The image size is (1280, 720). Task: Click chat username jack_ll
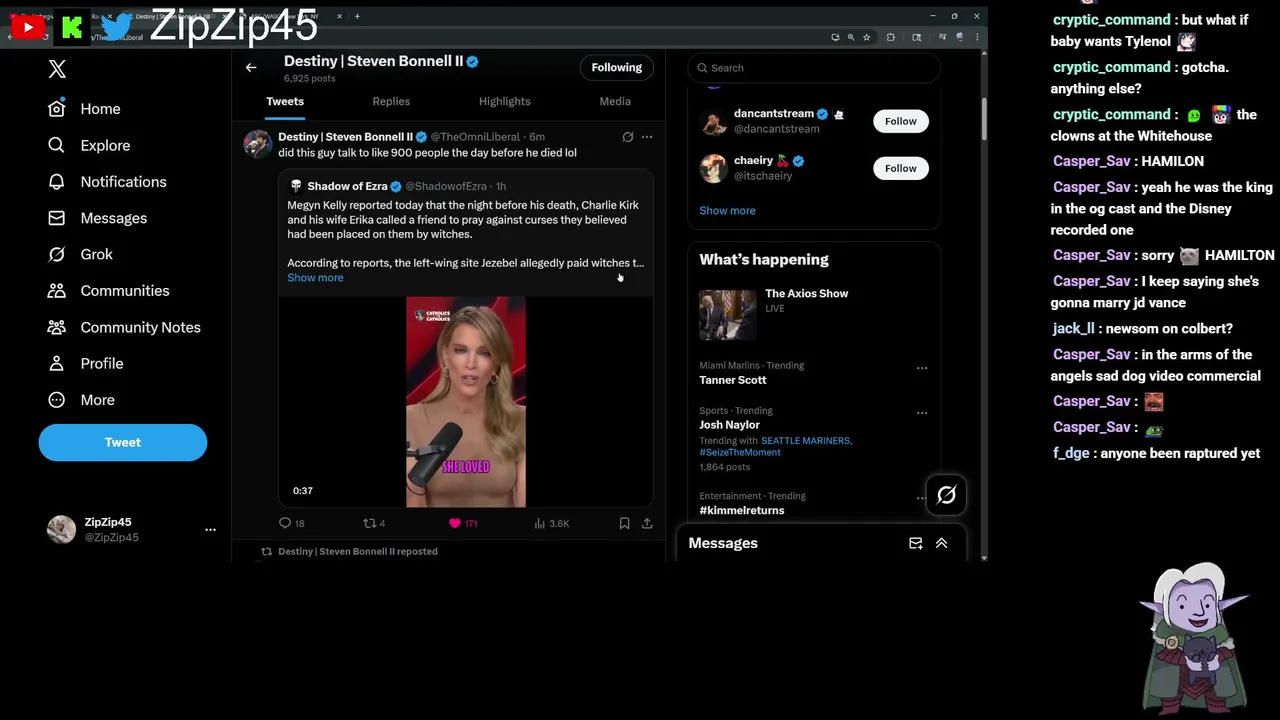(1074, 329)
